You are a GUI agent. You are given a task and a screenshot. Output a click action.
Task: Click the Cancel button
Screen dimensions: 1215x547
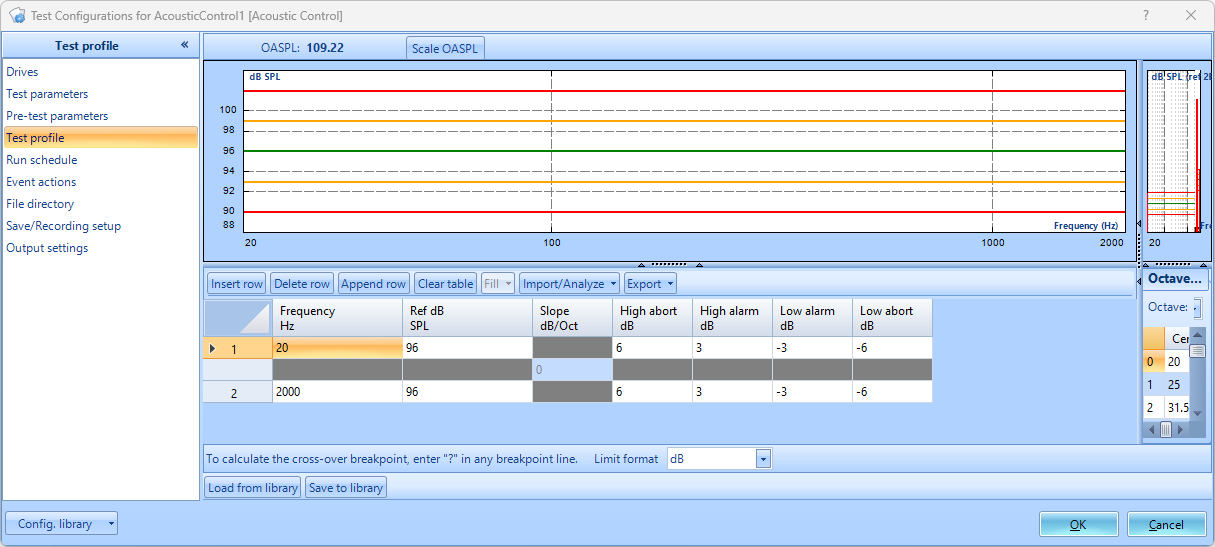(1166, 524)
